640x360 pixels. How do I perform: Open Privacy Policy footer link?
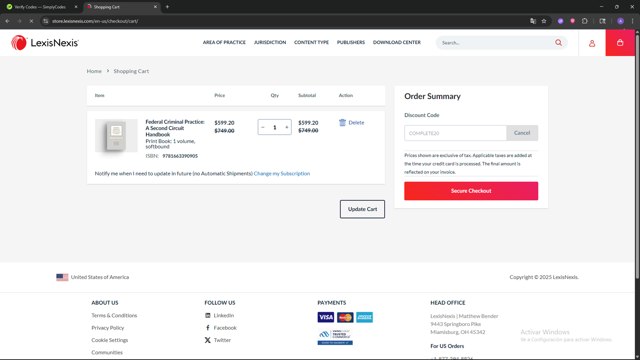[x=108, y=327]
